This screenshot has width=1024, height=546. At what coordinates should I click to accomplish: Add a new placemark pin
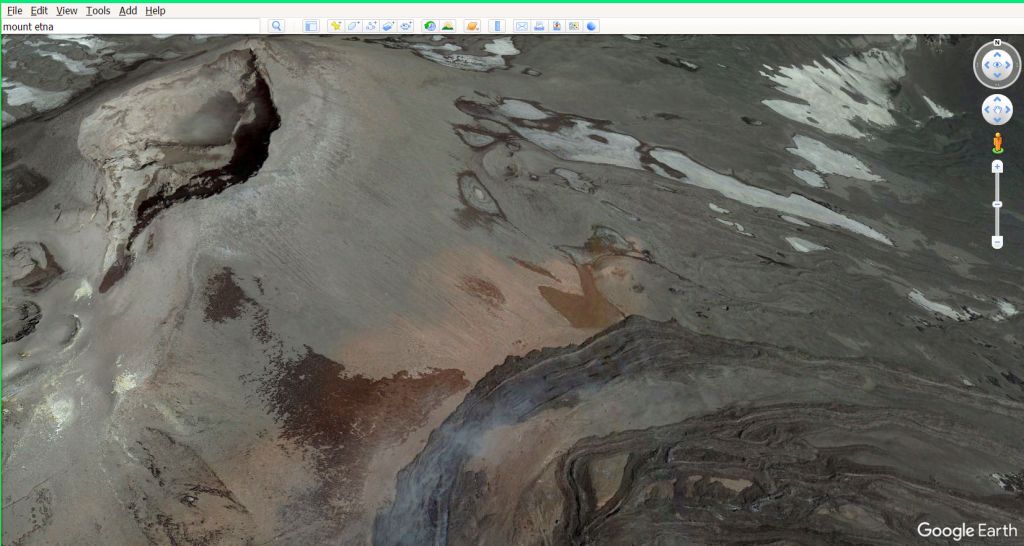tap(336, 26)
